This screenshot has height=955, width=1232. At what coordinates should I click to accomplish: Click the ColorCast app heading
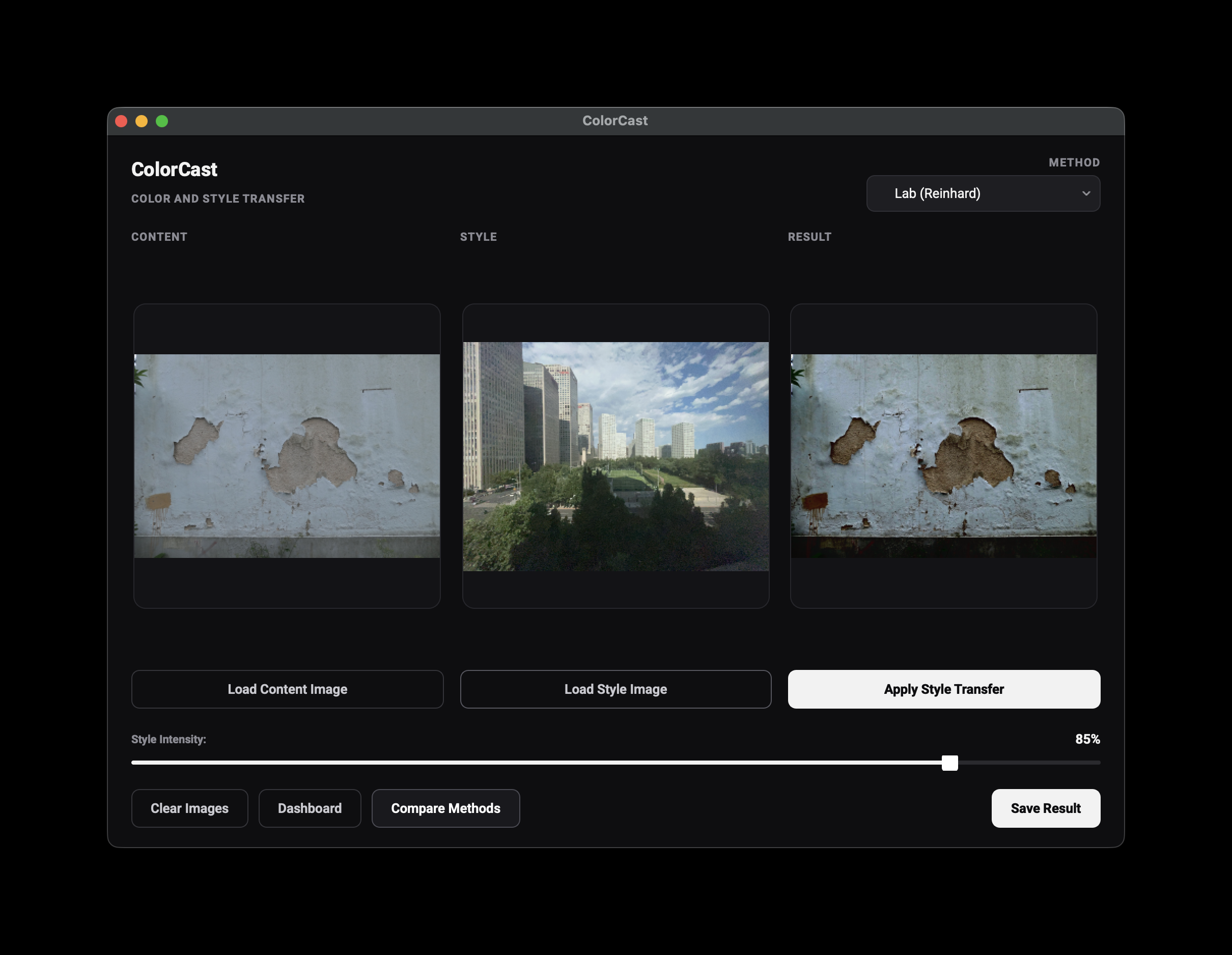(174, 169)
